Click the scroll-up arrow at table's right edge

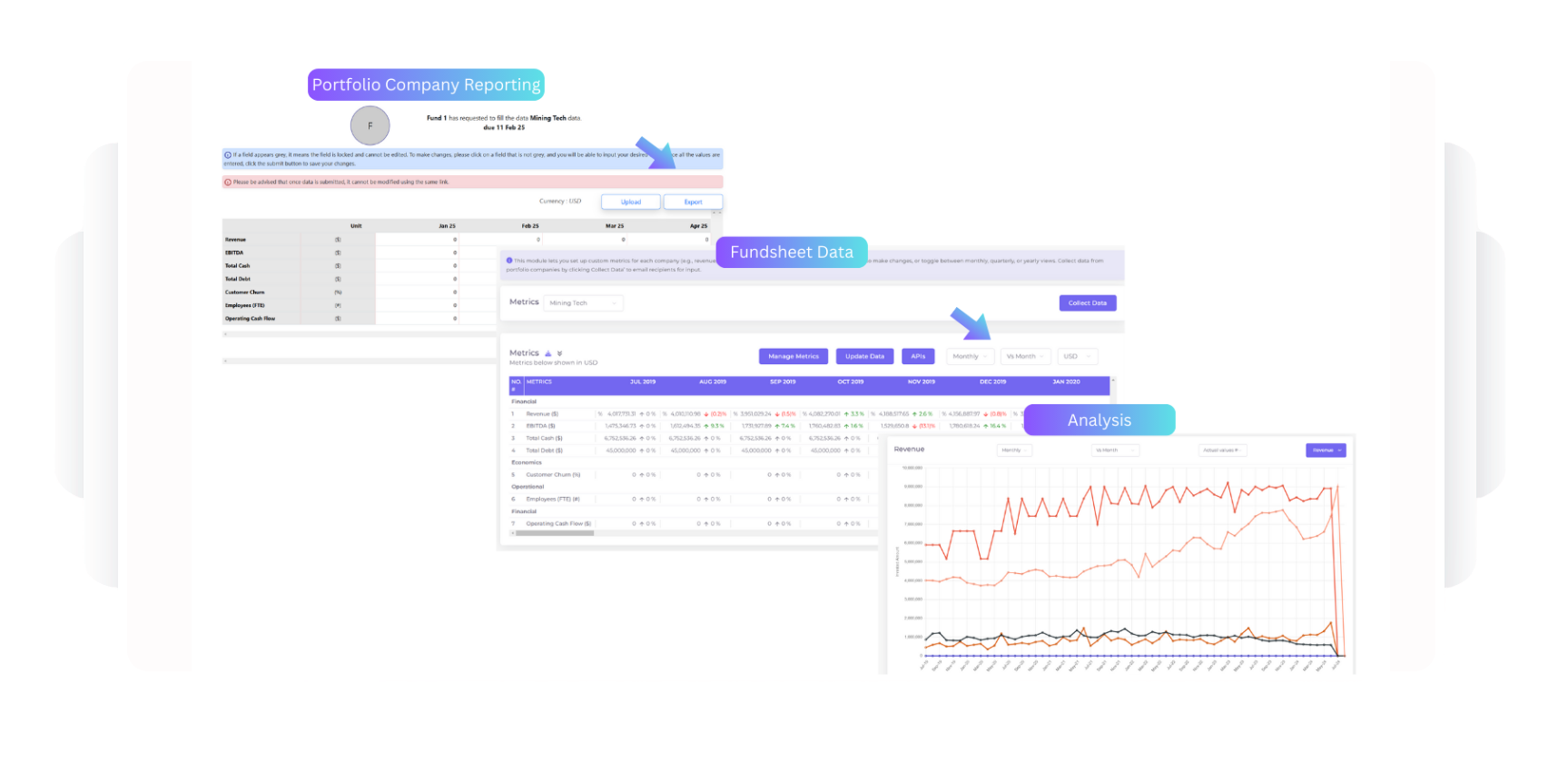coord(1113,380)
